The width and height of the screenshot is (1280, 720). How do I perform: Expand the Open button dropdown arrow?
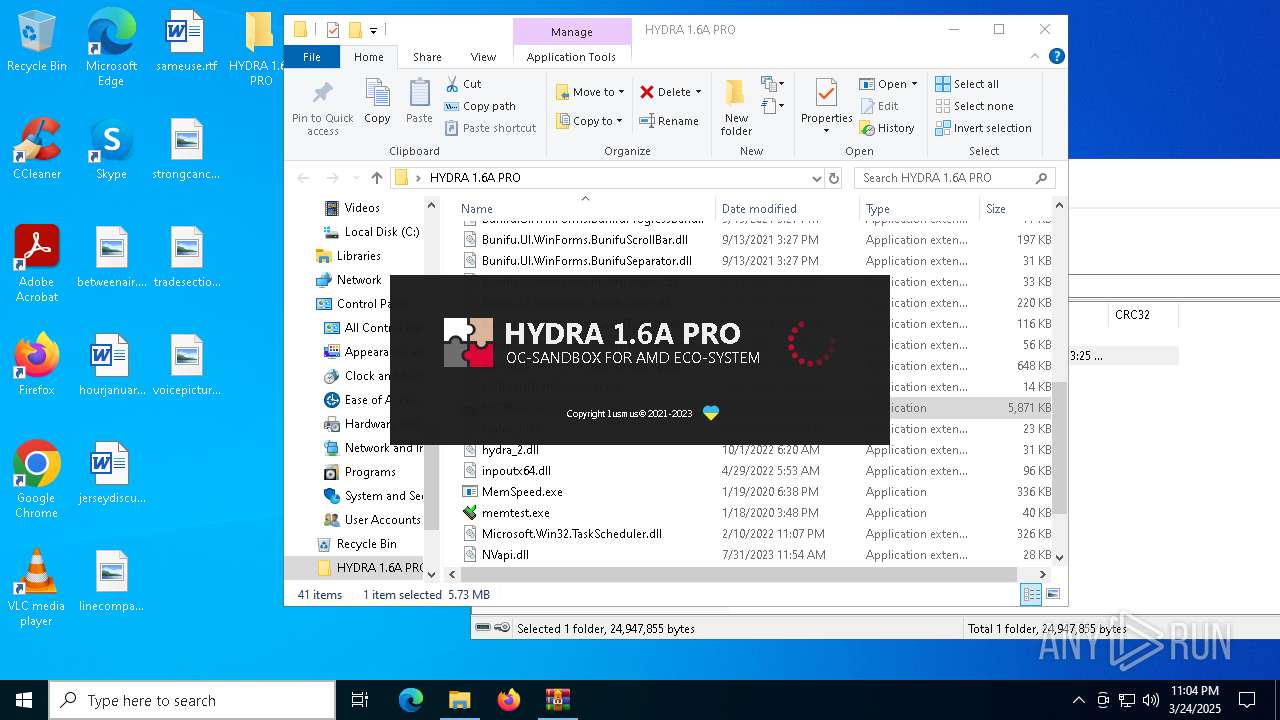914,84
